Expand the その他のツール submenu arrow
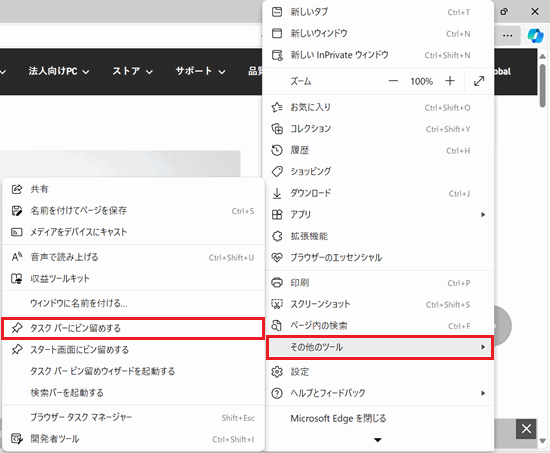Image resolution: width=550 pixels, height=453 pixels. click(x=483, y=347)
